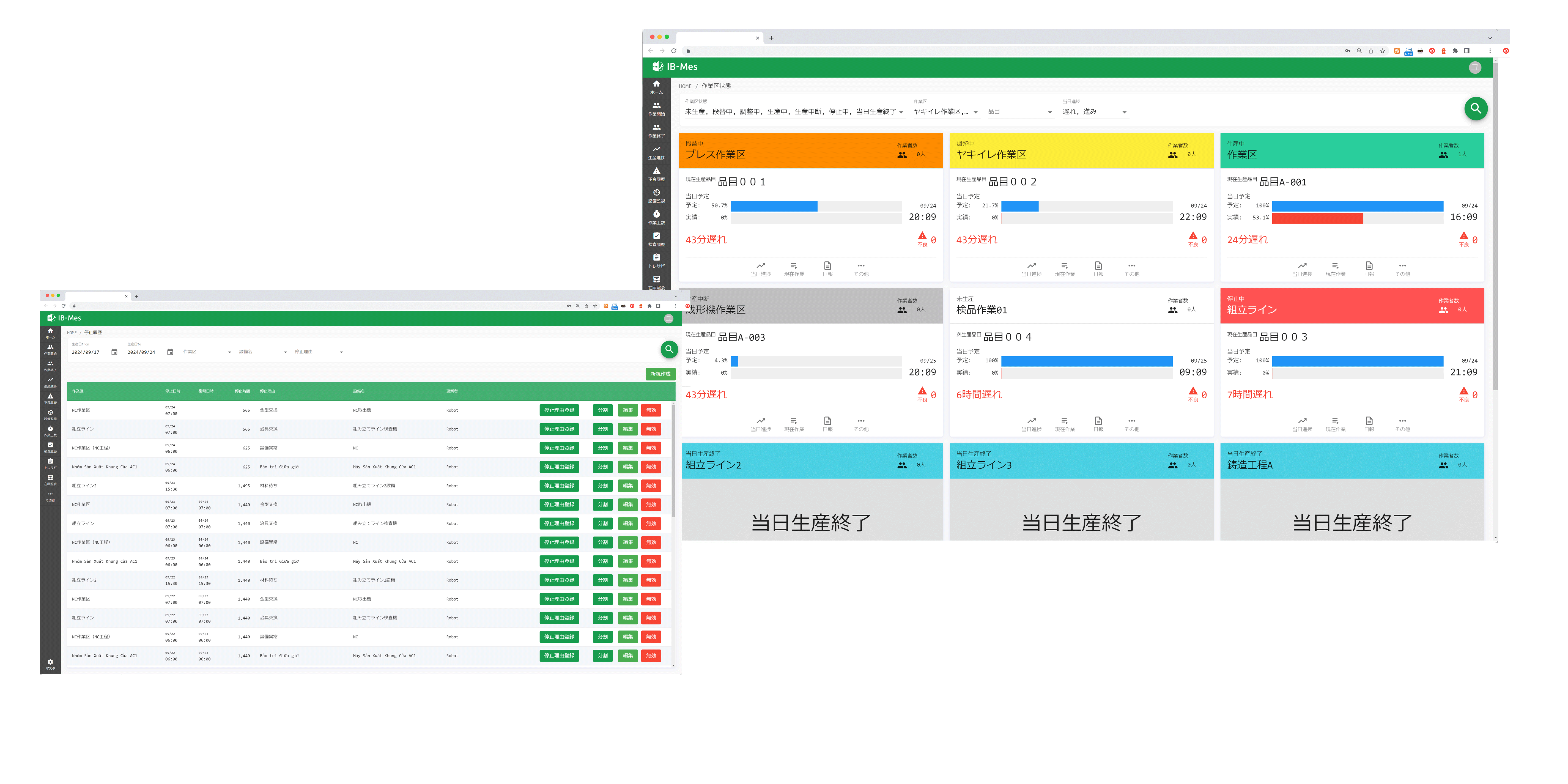
Task: Open the calendar picker for 生産日From
Action: [114, 352]
